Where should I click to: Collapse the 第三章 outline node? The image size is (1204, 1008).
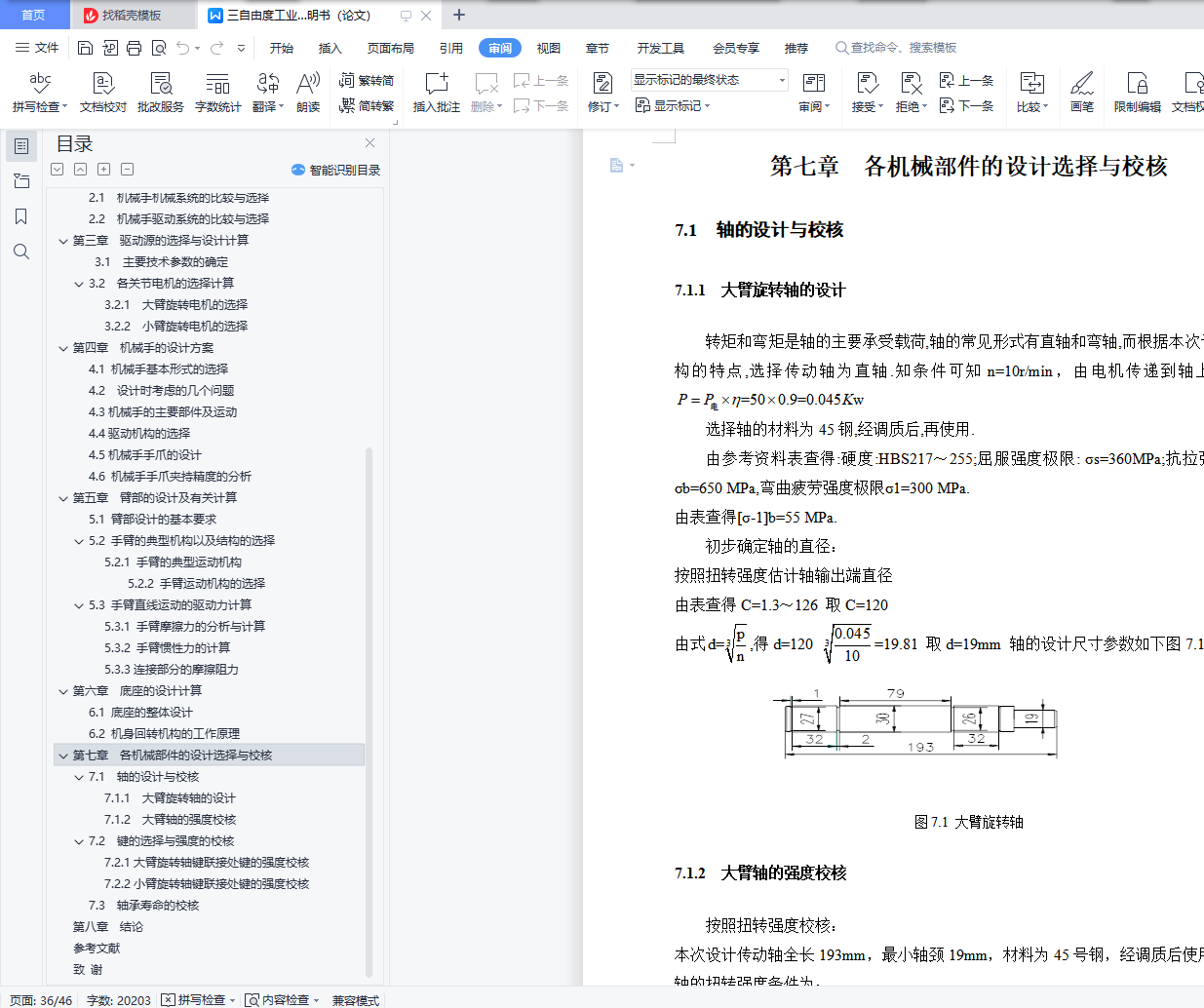[63, 241]
